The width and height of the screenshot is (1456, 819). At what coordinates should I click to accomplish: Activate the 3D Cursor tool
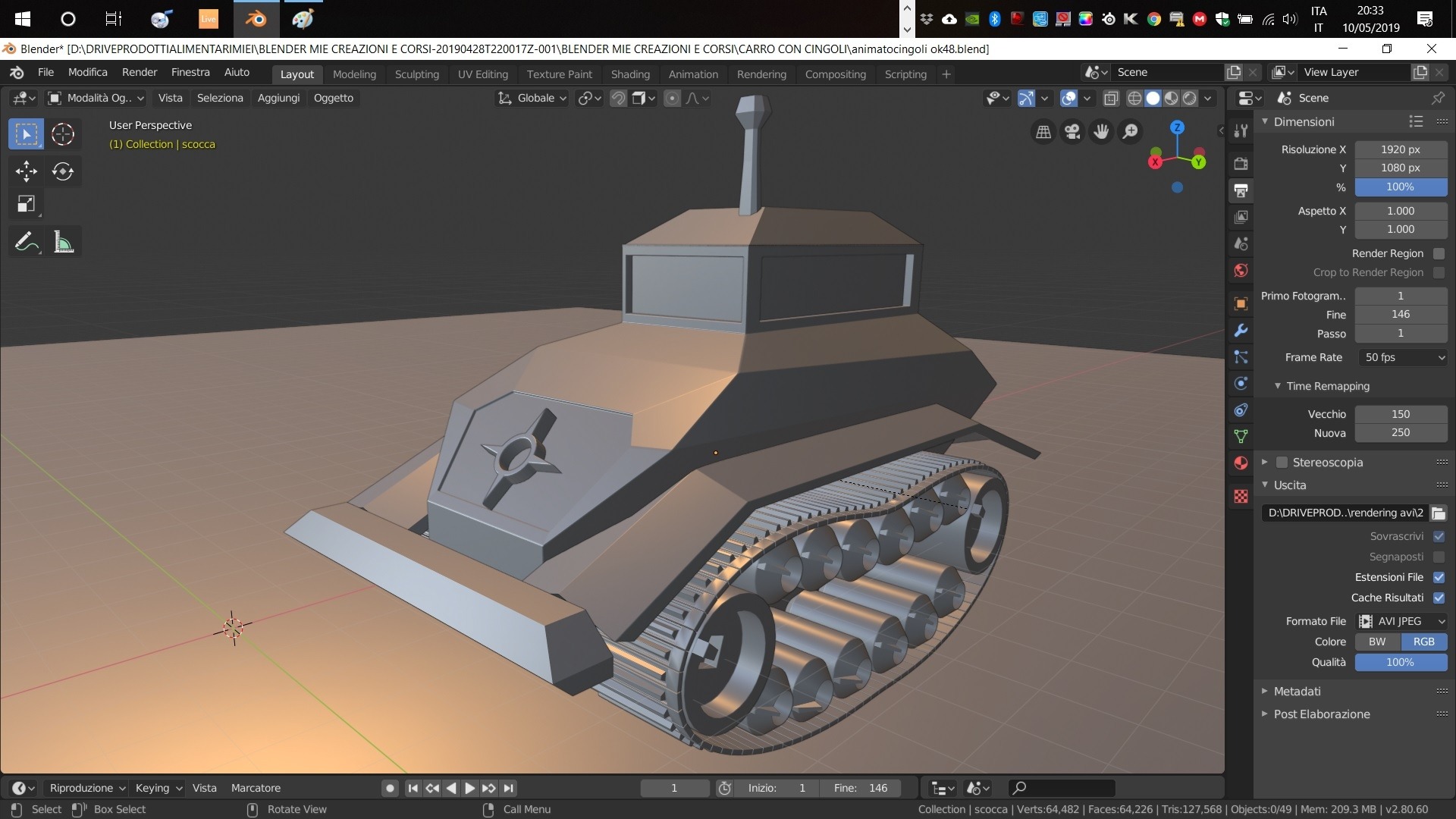pos(63,135)
